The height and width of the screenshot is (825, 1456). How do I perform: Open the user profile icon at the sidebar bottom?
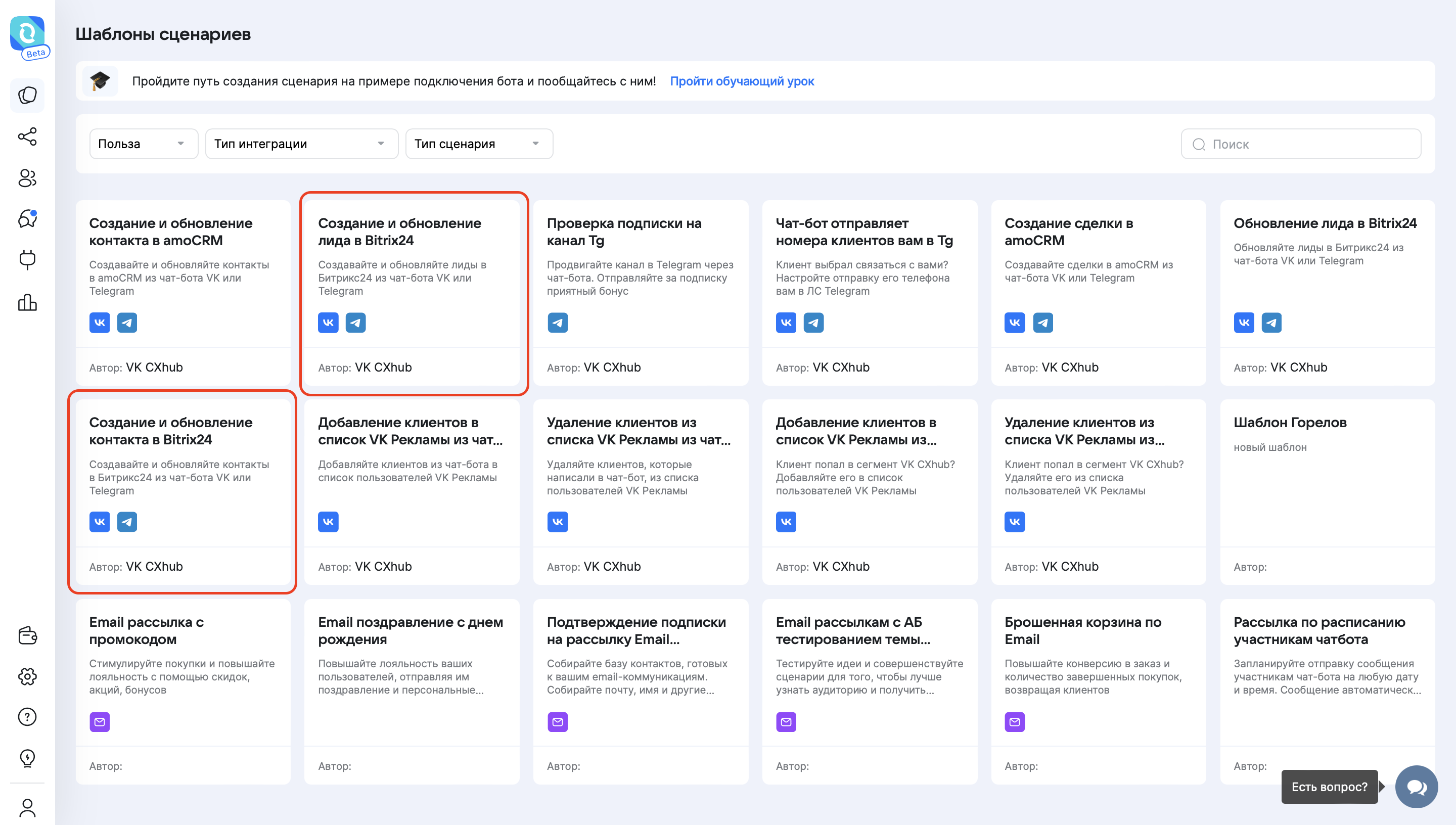27,807
